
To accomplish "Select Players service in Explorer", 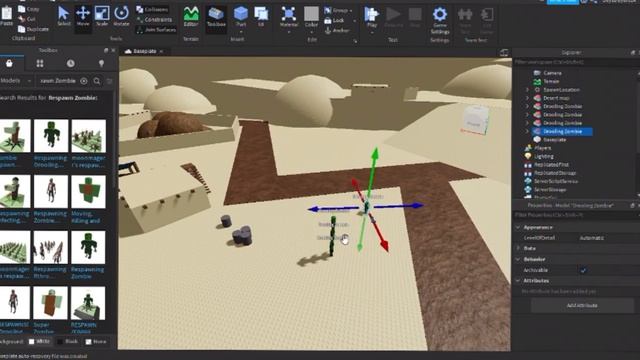I will click(538, 148).
